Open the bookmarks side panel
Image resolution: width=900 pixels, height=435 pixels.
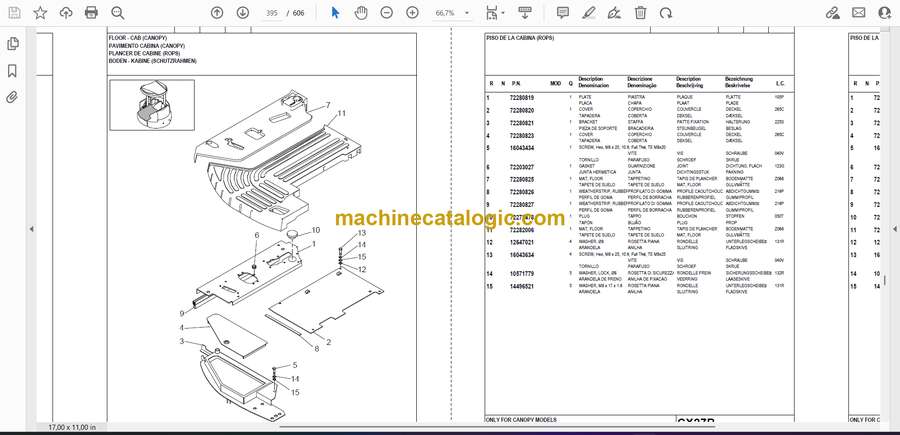12,71
